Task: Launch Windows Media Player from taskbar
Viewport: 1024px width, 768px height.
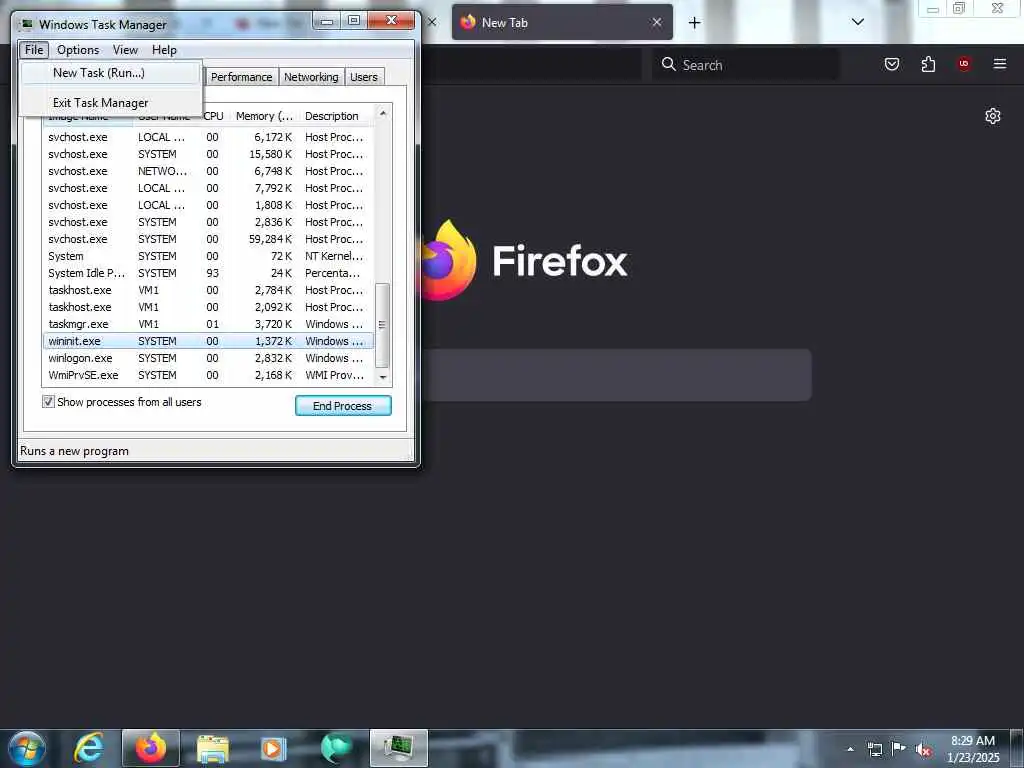Action: (273, 748)
